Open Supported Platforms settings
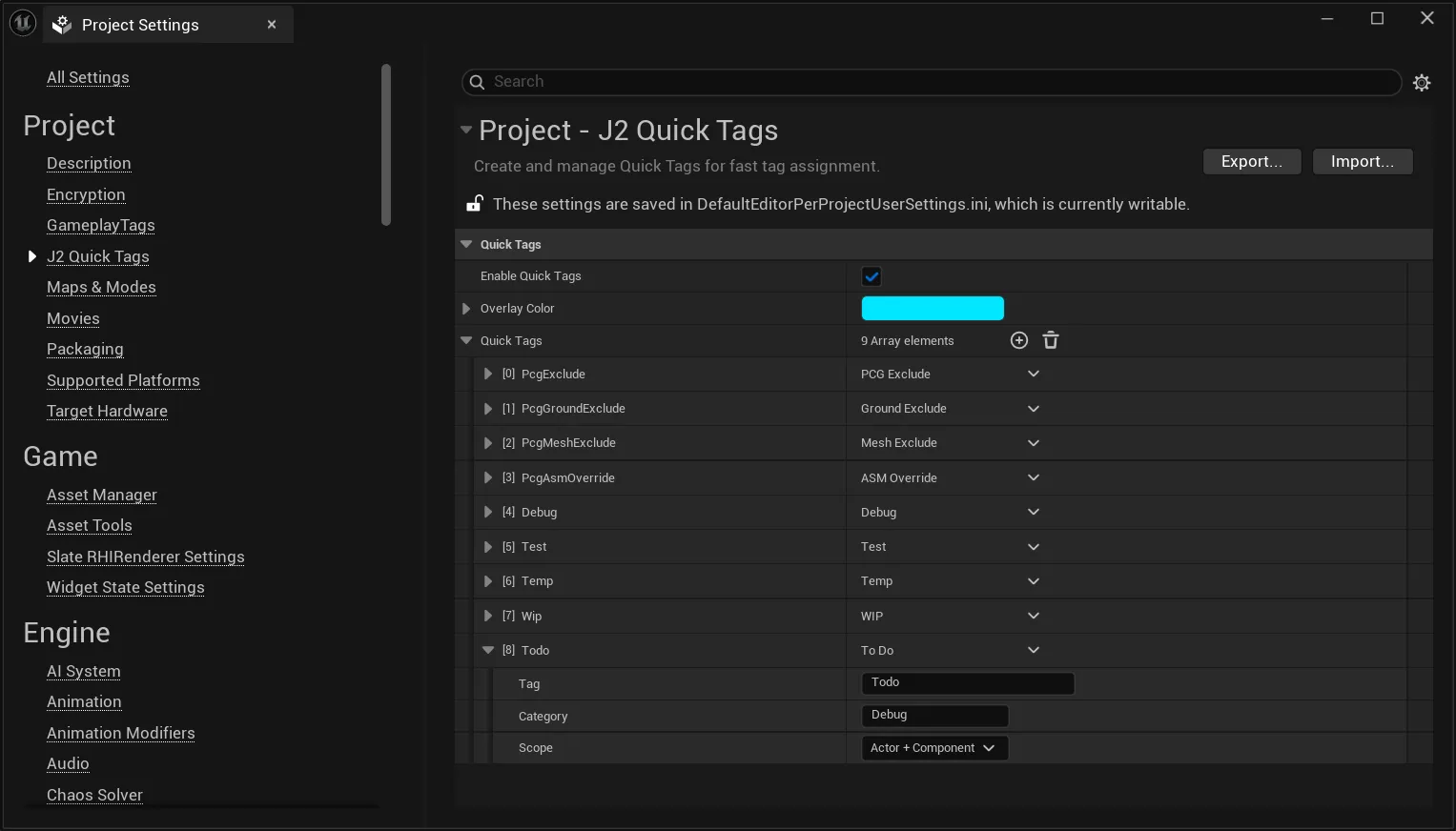Screen dimensions: 1456x831 (x=123, y=380)
